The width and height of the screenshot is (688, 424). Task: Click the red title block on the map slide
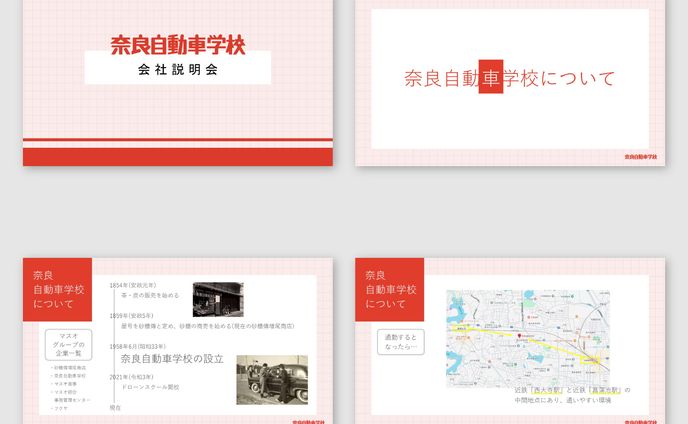[390, 289]
